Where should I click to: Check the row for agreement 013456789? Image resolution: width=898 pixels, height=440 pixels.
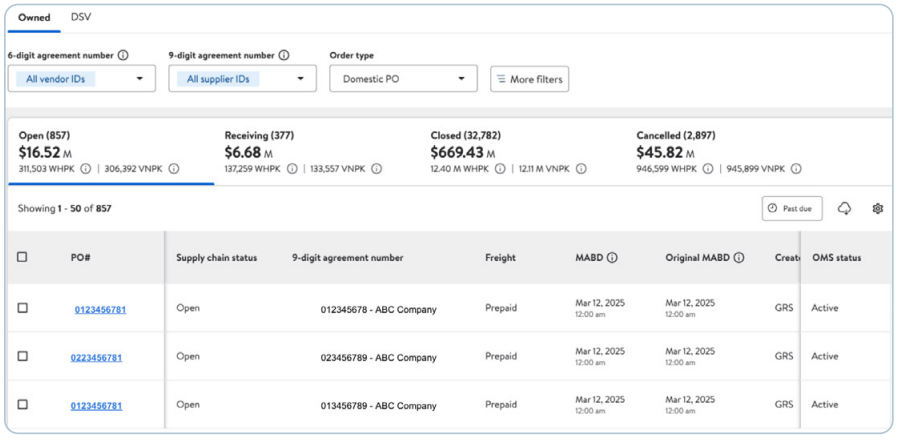coord(22,404)
